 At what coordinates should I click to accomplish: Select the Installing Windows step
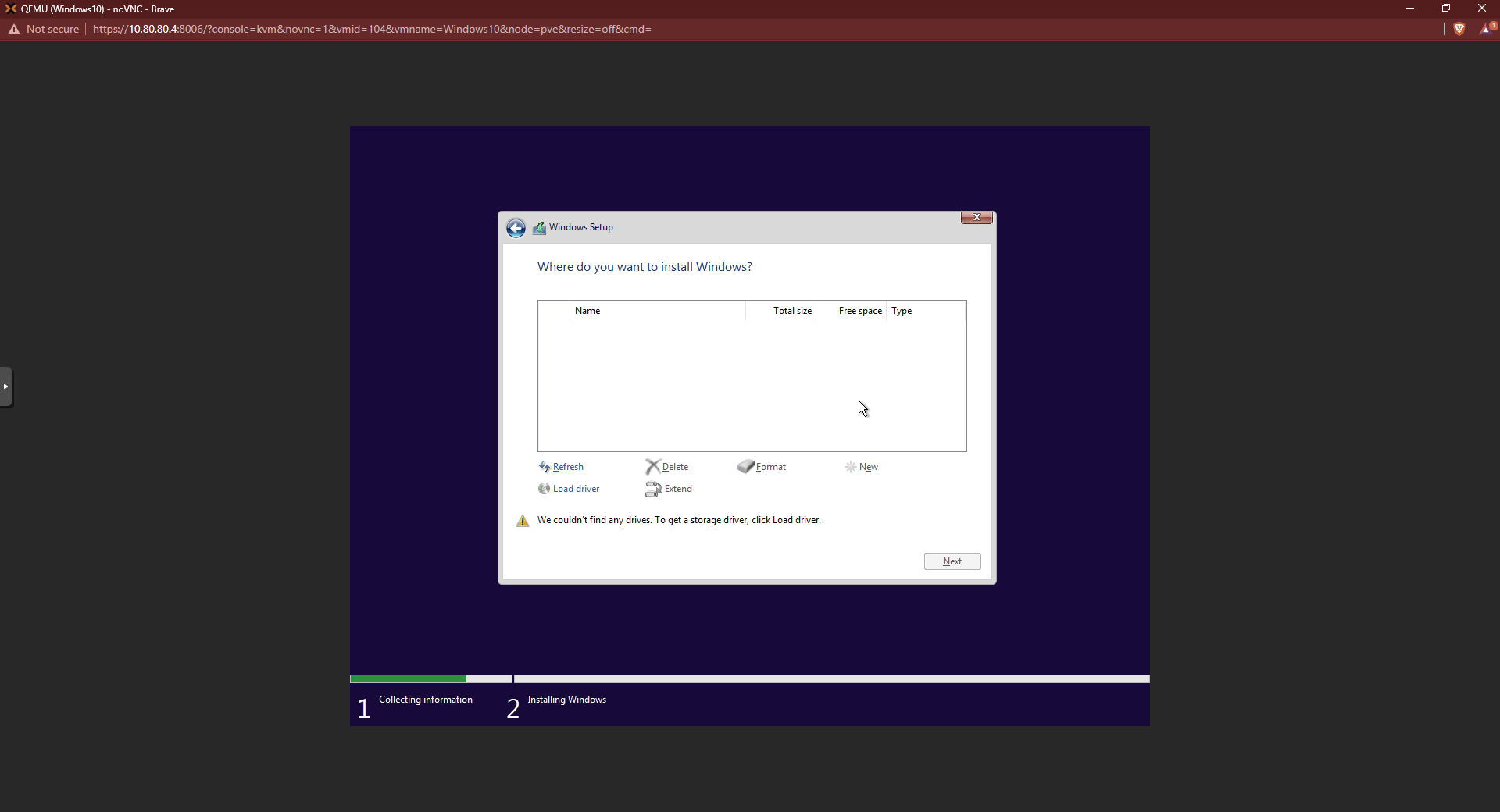point(566,700)
